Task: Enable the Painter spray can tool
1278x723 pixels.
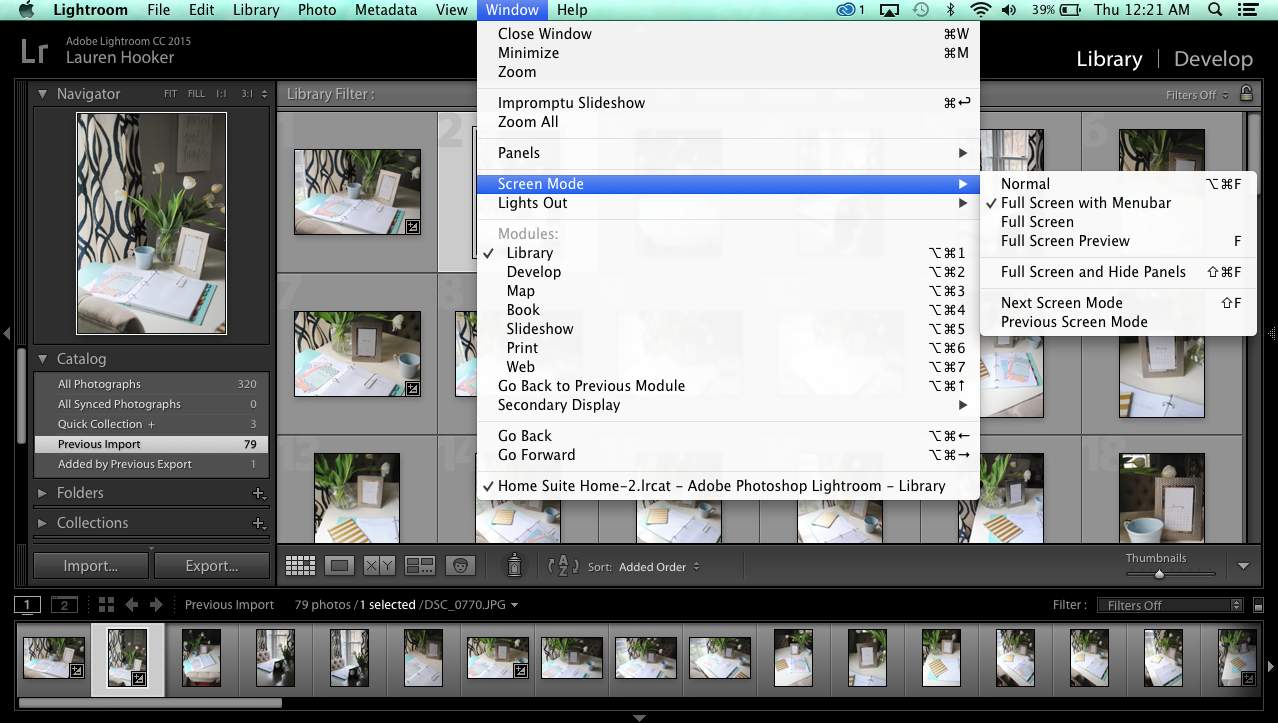Action: 515,565
